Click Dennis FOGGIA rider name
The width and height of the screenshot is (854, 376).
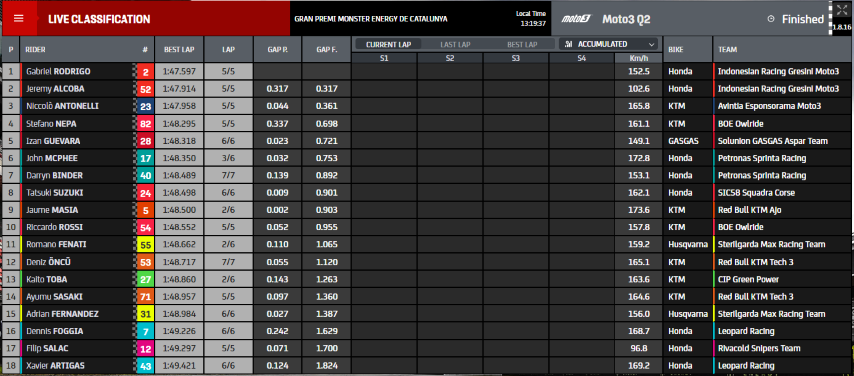[x=54, y=331]
